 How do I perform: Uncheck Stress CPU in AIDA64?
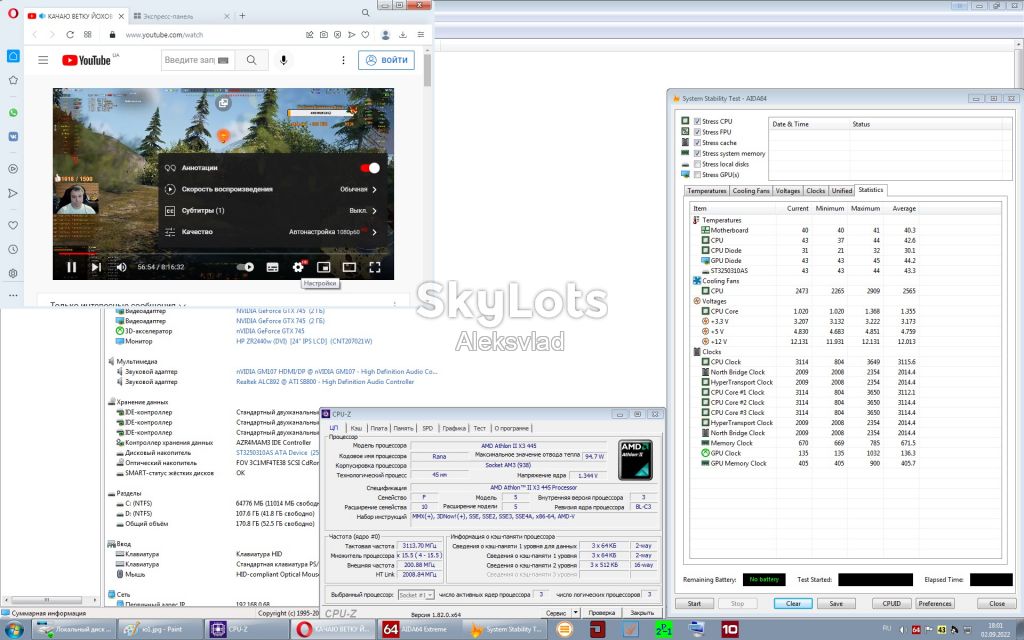[x=697, y=121]
